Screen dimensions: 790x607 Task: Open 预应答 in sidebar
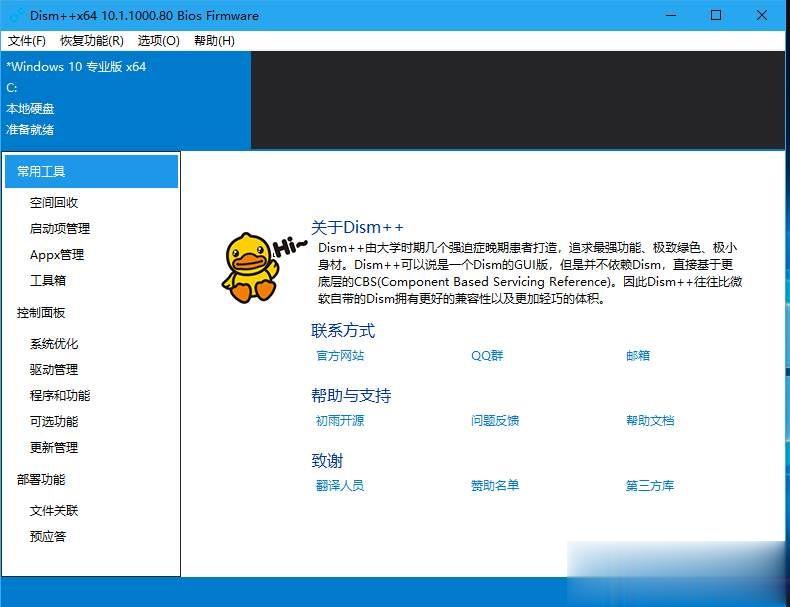[48, 536]
